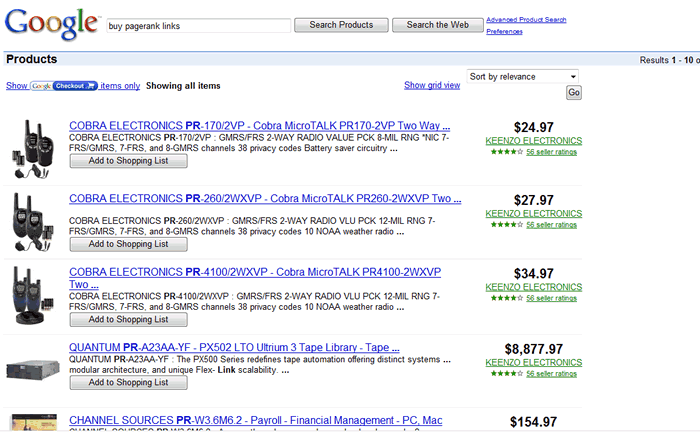Click the Google logo
The width and height of the screenshot is (700, 432).
[x=51, y=25]
